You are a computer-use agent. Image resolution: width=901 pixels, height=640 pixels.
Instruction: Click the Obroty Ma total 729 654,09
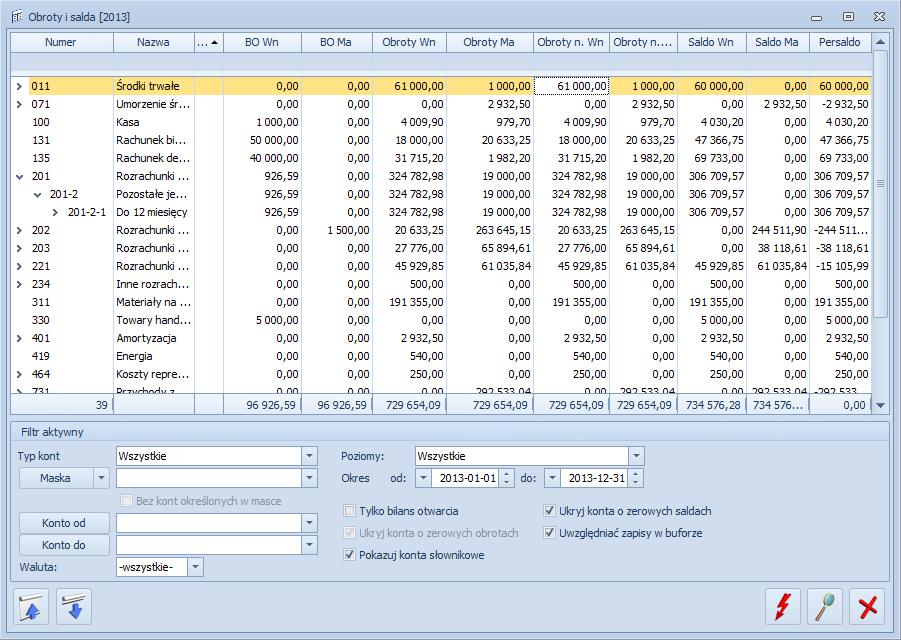[x=490, y=405]
